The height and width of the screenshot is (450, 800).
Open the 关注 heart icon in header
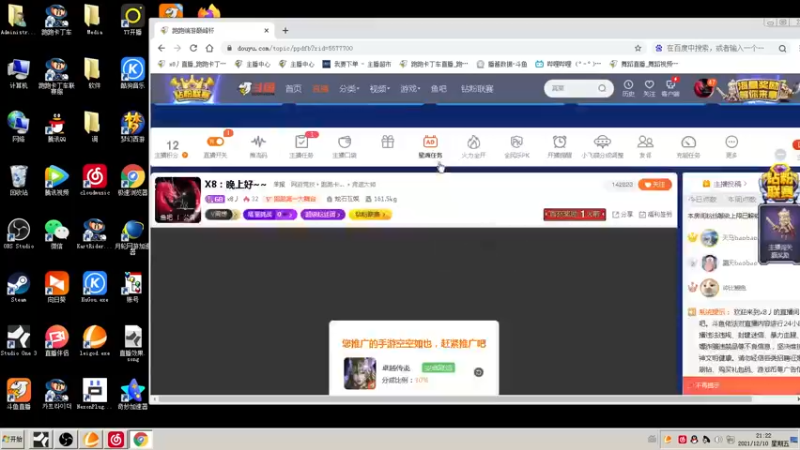click(649, 88)
